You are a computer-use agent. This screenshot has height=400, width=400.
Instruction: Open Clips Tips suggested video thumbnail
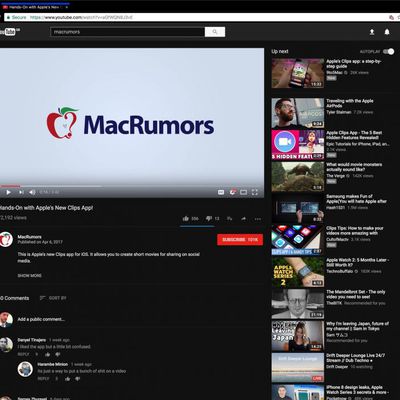(298, 240)
